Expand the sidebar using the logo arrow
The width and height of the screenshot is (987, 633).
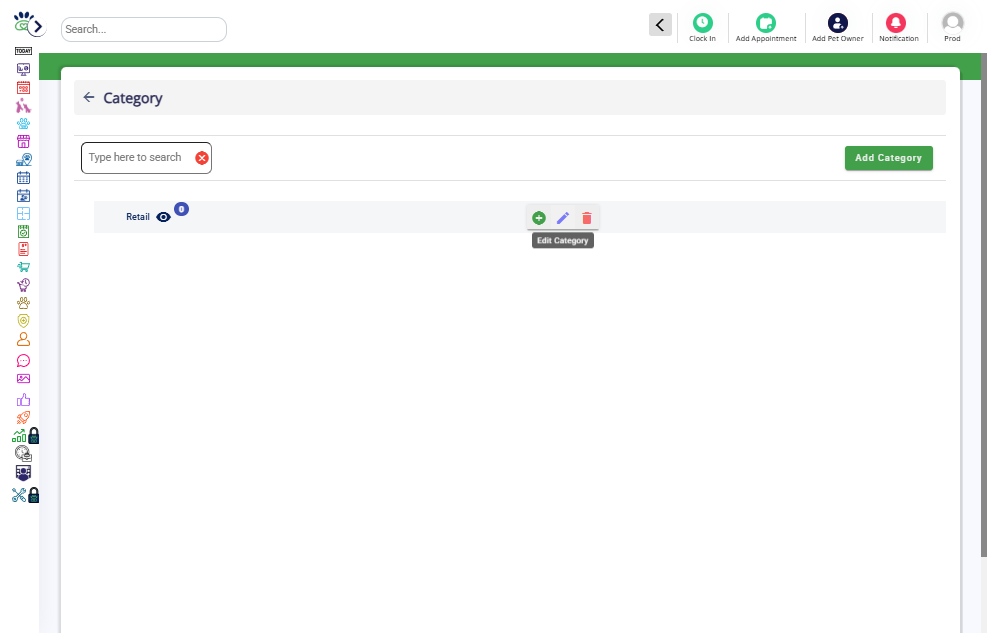click(38, 26)
